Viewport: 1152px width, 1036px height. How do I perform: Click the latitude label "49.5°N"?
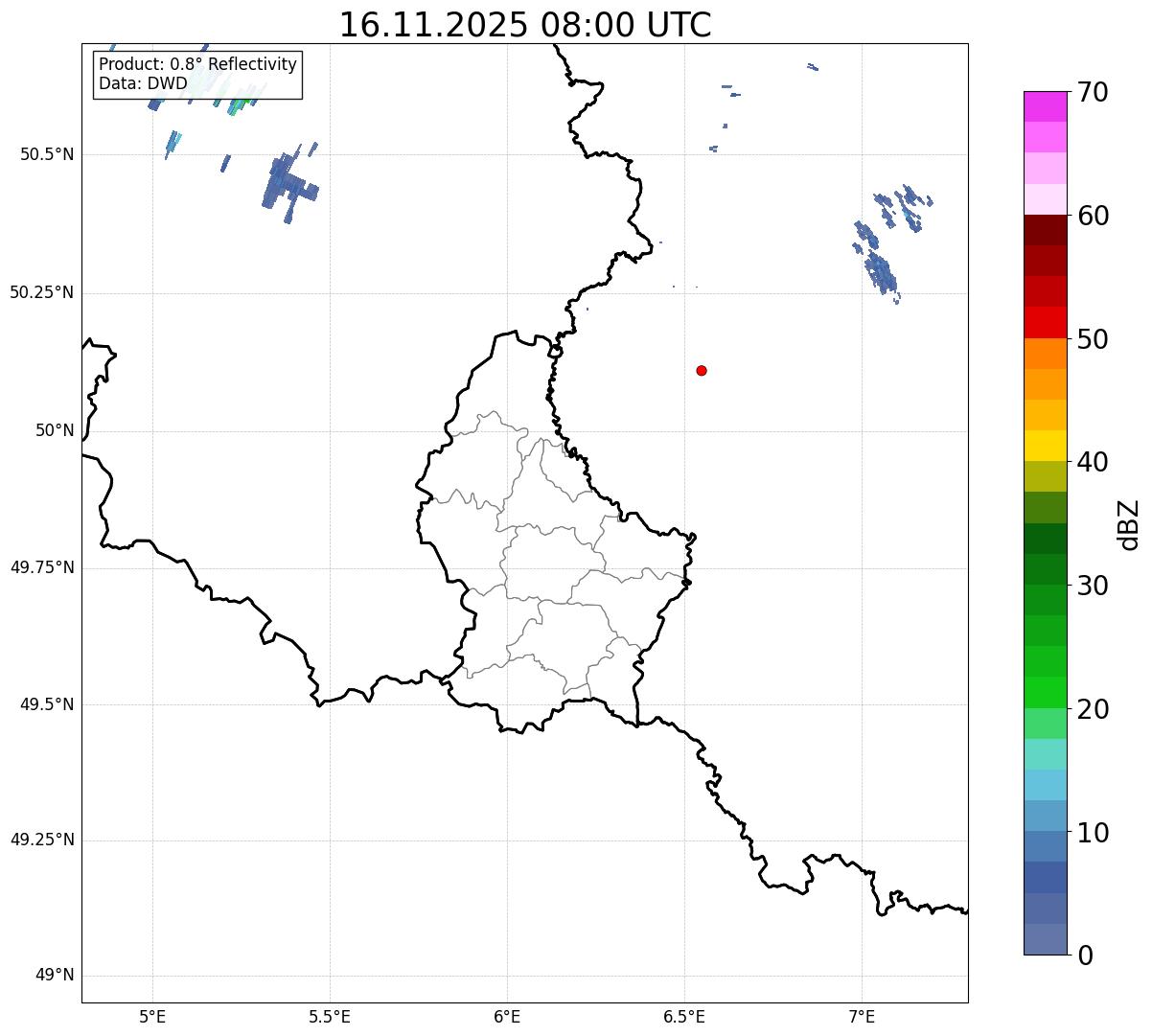pyautogui.click(x=46, y=704)
